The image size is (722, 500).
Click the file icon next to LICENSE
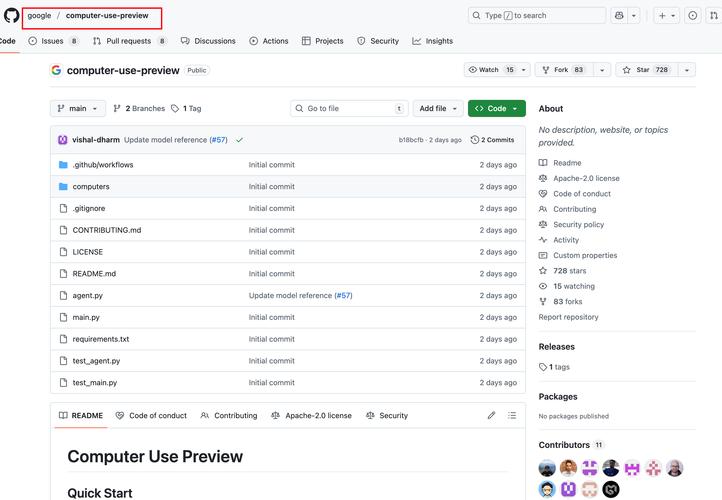tap(64, 252)
